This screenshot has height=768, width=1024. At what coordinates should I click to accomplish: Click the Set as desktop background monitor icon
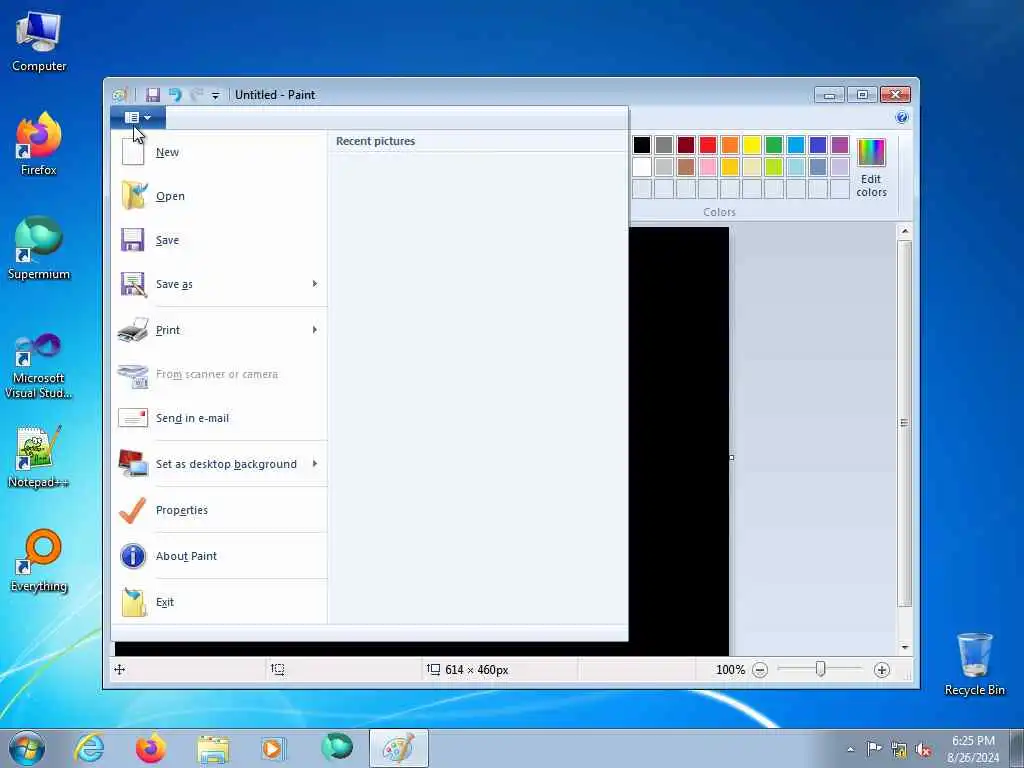133,464
